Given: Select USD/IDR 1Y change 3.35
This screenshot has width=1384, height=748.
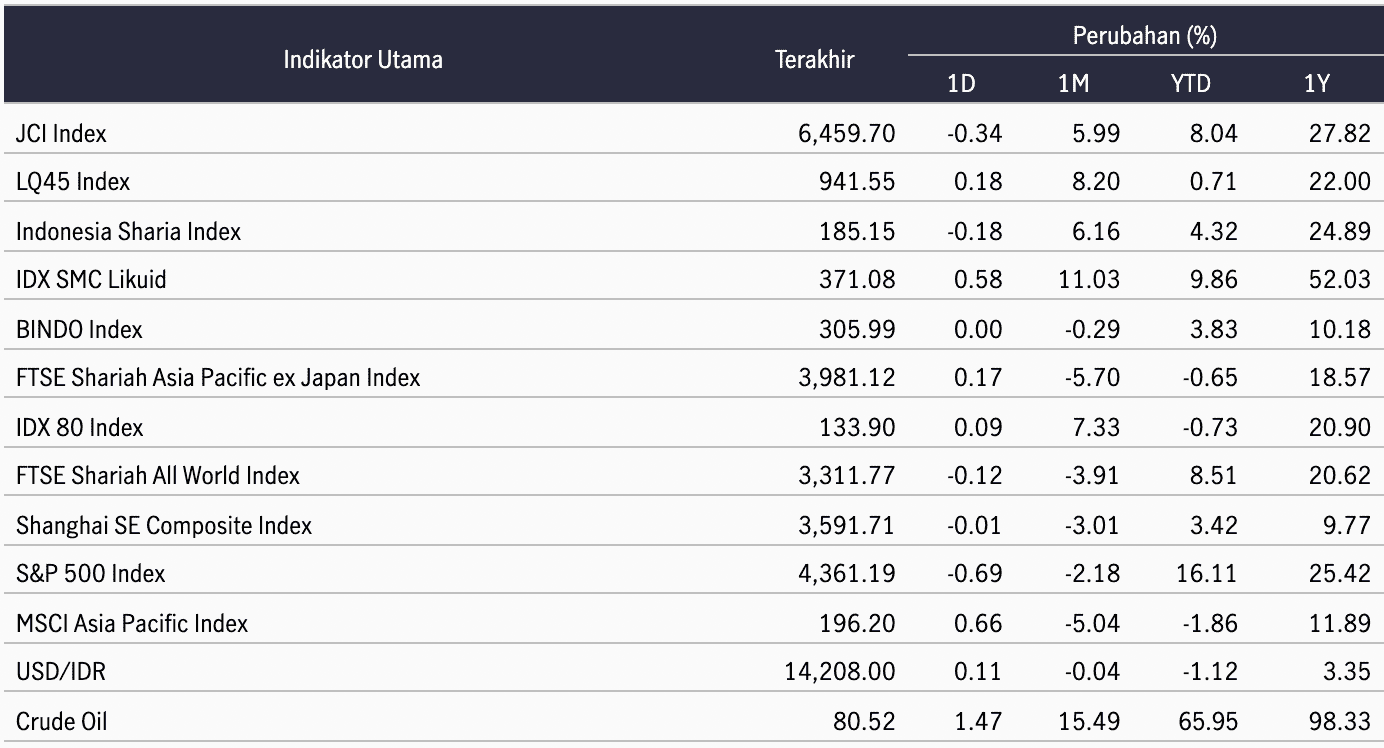Looking at the screenshot, I should coord(1346,672).
